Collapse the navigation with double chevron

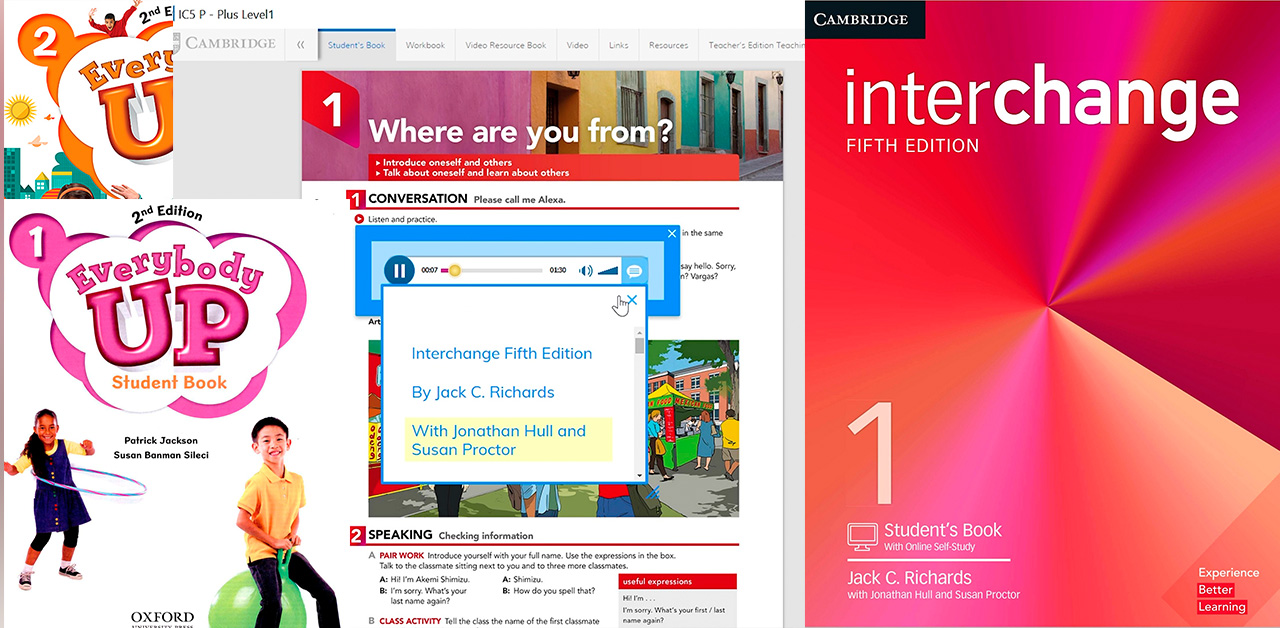[x=300, y=45]
